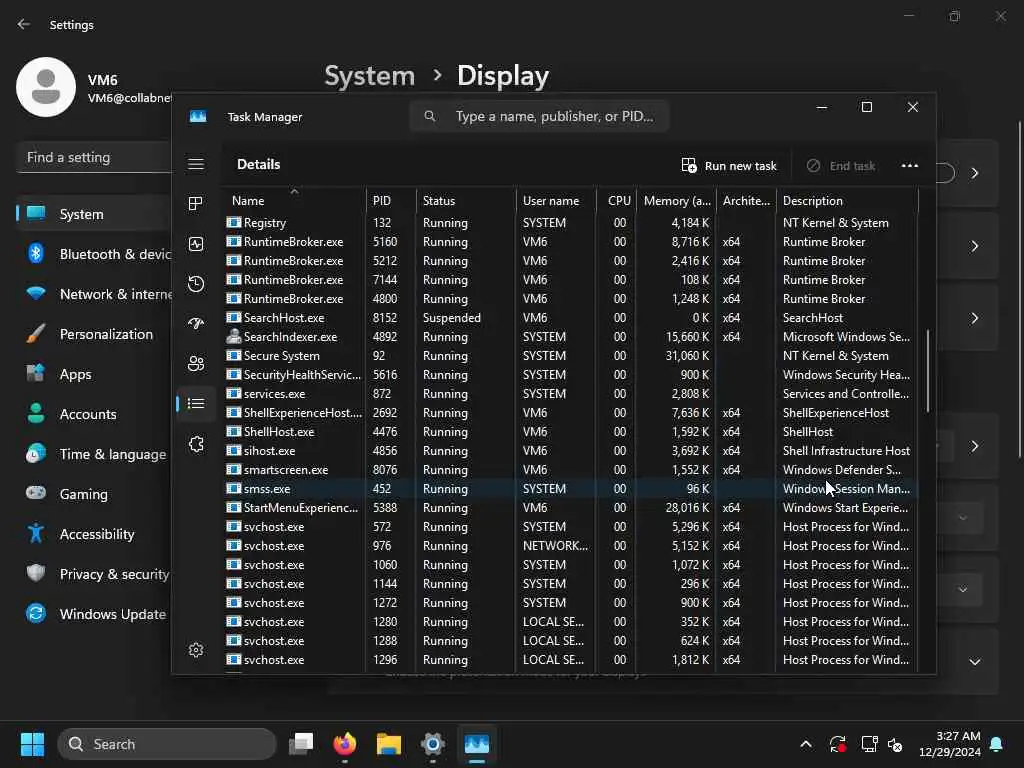The height and width of the screenshot is (768, 1024).
Task: Select the sihost.exe process
Action: click(571, 451)
